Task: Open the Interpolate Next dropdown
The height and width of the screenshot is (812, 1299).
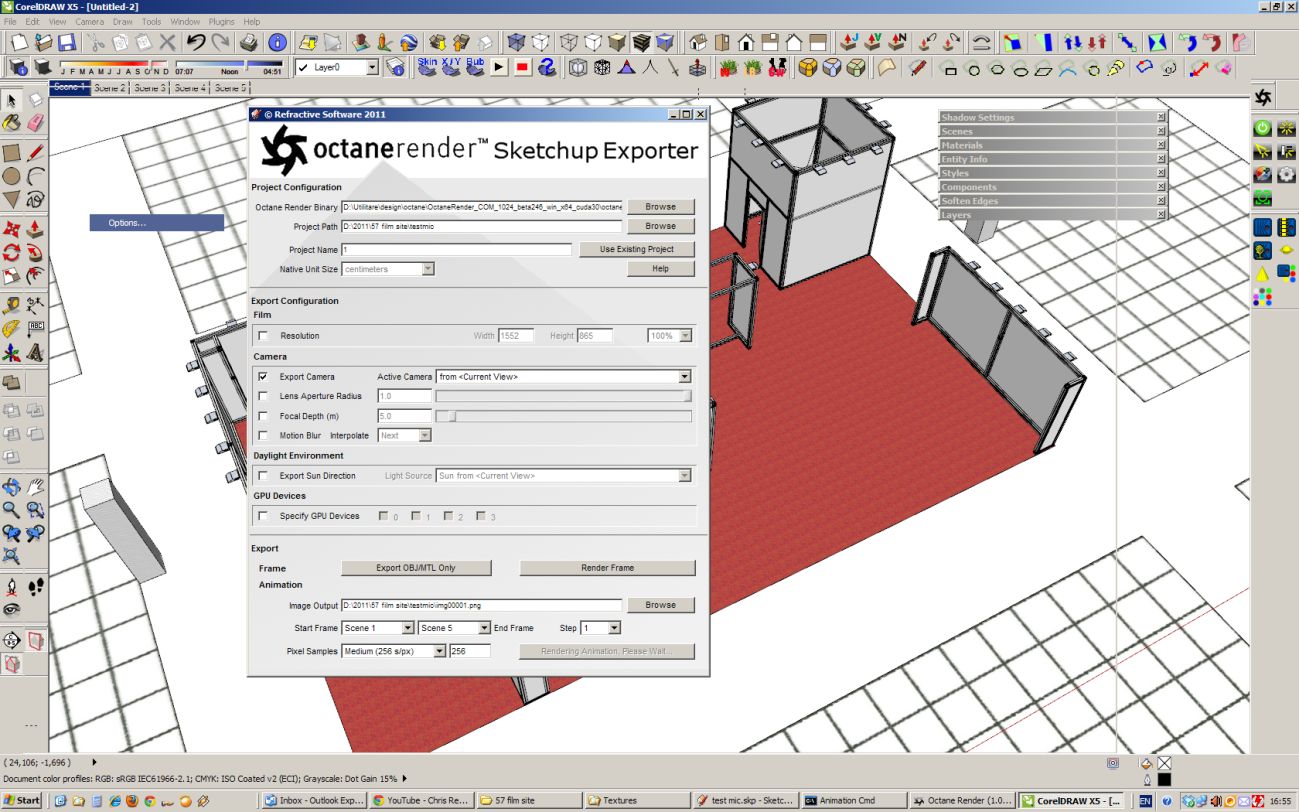Action: point(425,435)
